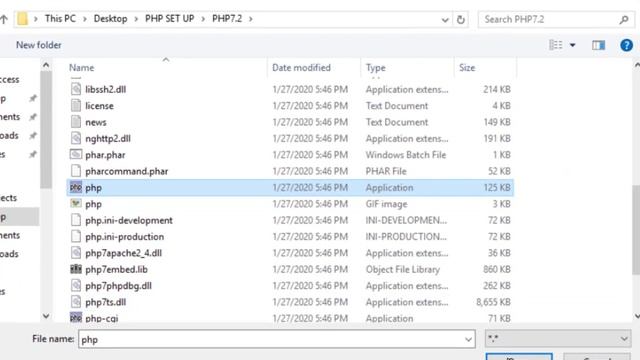Image resolution: width=640 pixels, height=360 pixels.
Task: Click the New folder button
Action: click(39, 45)
